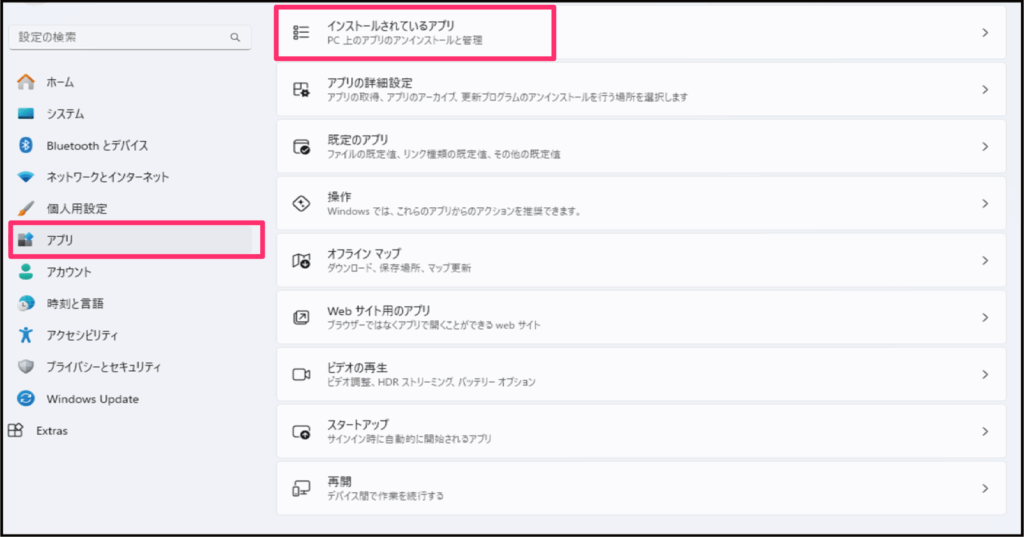1024x537 pixels.
Task: Expand the スタートアップ row chevron
Action: tap(985, 431)
